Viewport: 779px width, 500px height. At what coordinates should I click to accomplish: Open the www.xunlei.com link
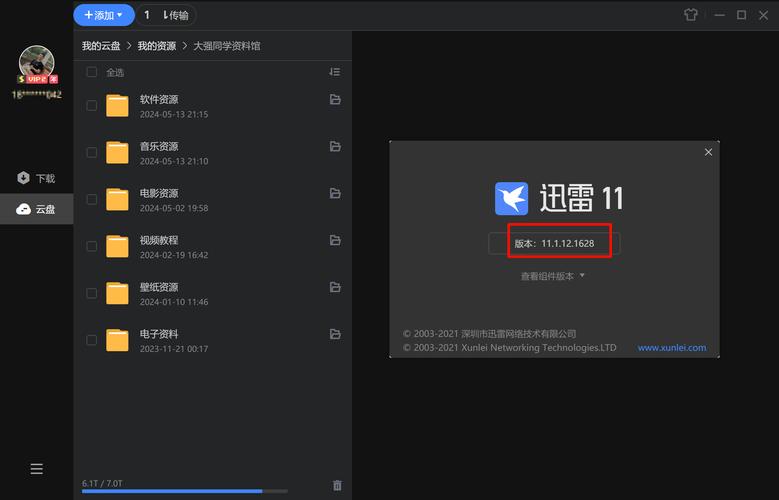point(671,348)
